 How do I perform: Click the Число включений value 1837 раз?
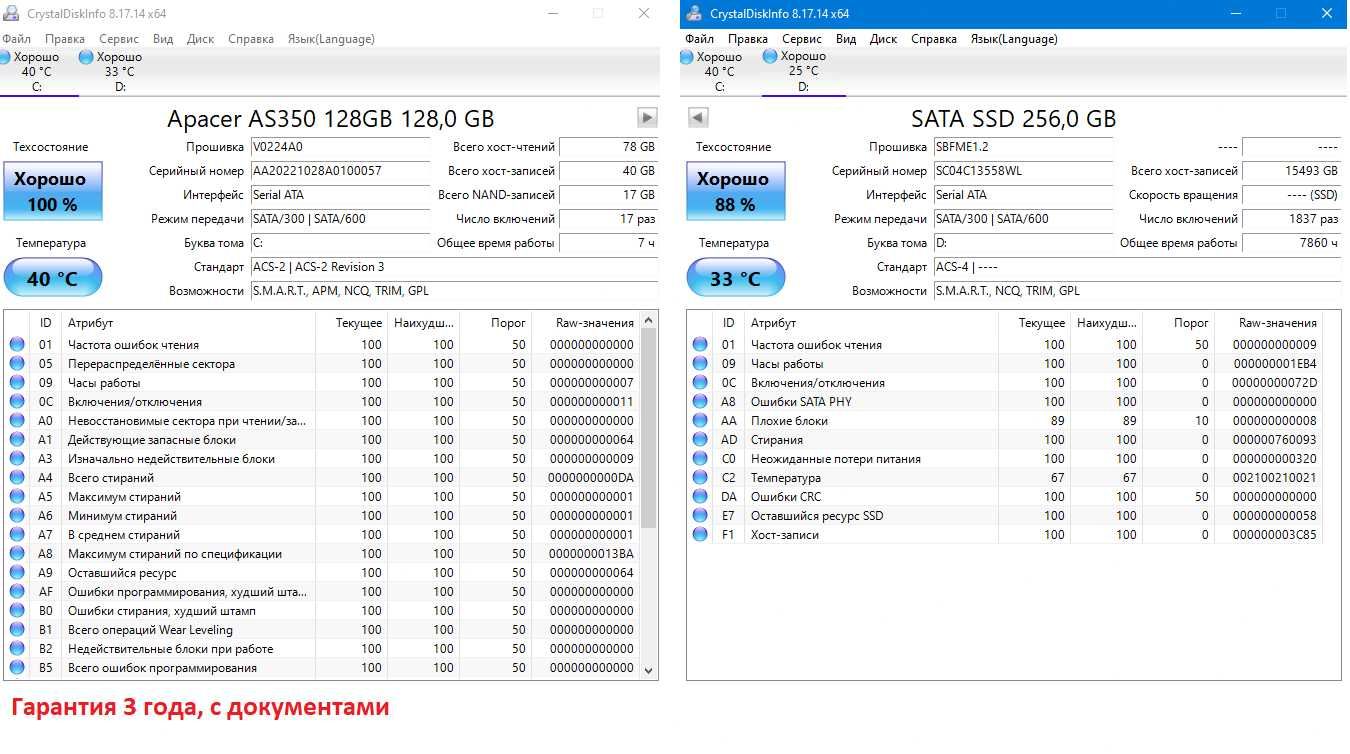(1291, 219)
